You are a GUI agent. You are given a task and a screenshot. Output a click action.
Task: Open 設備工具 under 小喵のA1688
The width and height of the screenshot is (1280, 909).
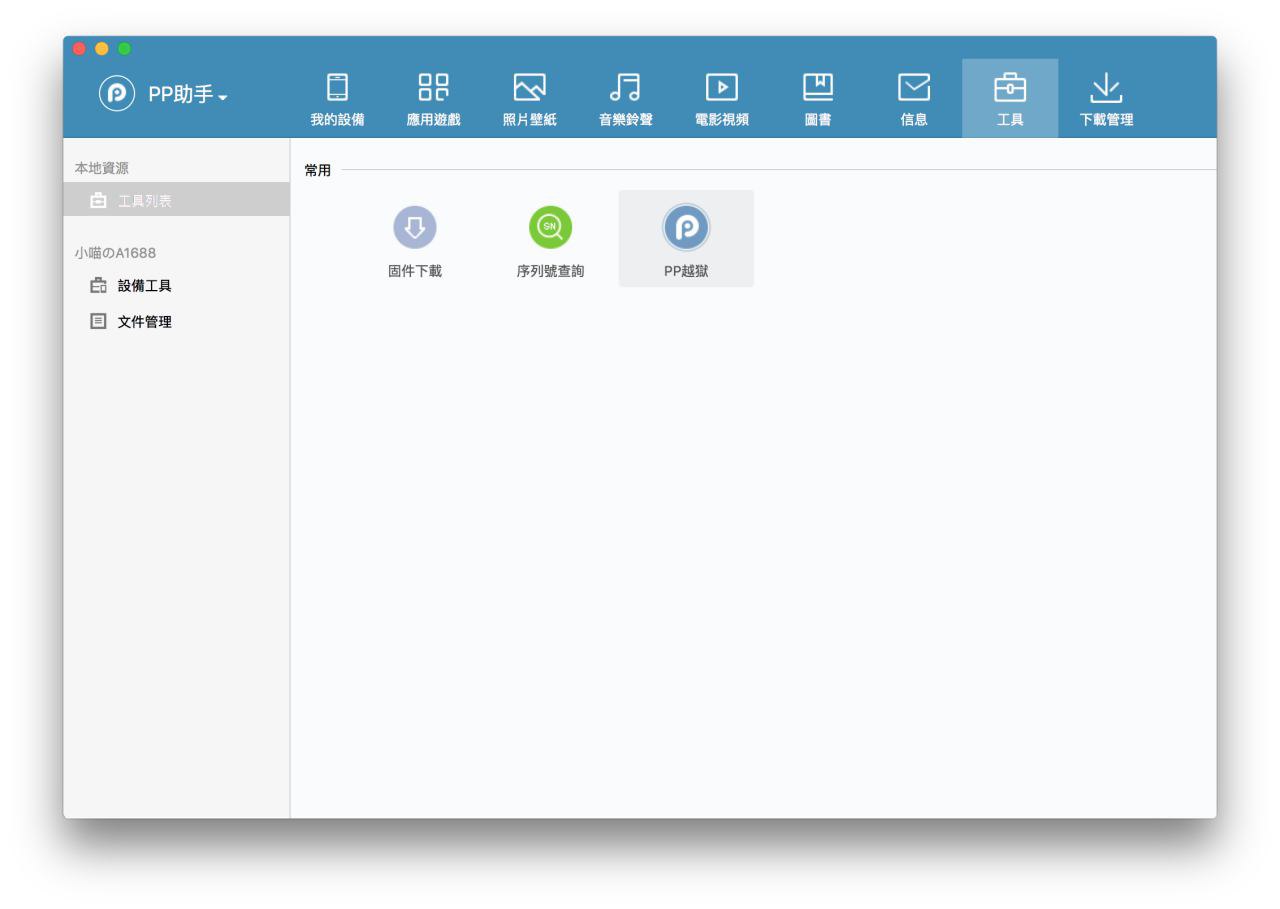145,286
